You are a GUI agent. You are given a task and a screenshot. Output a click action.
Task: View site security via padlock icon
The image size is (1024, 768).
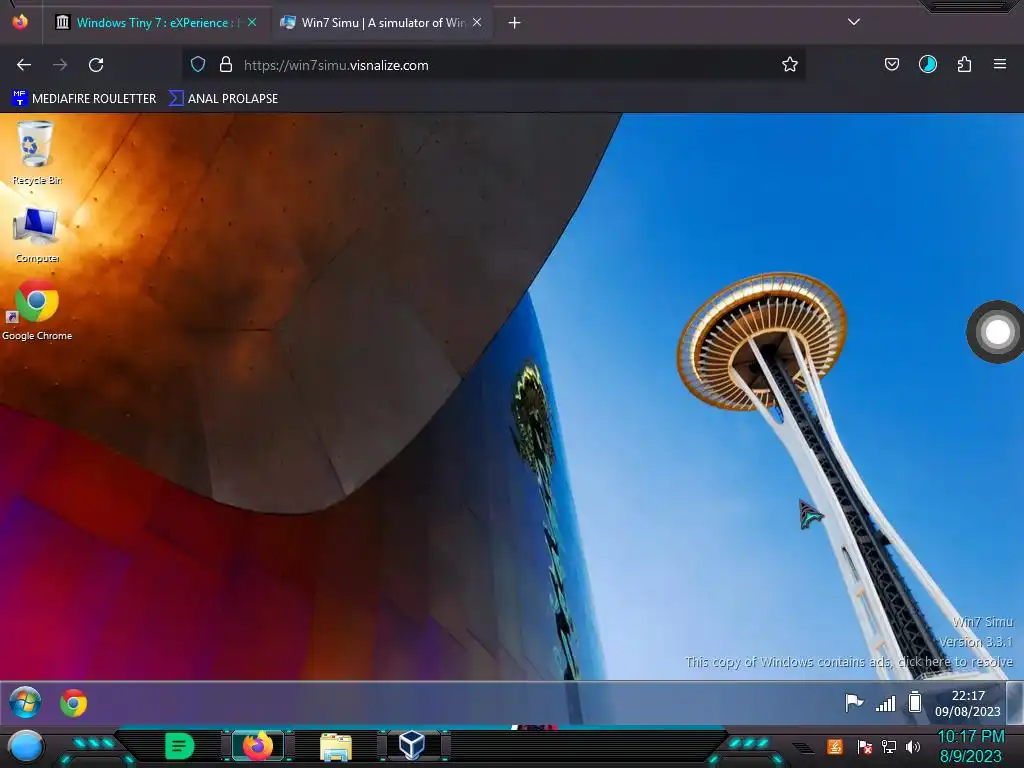click(226, 64)
